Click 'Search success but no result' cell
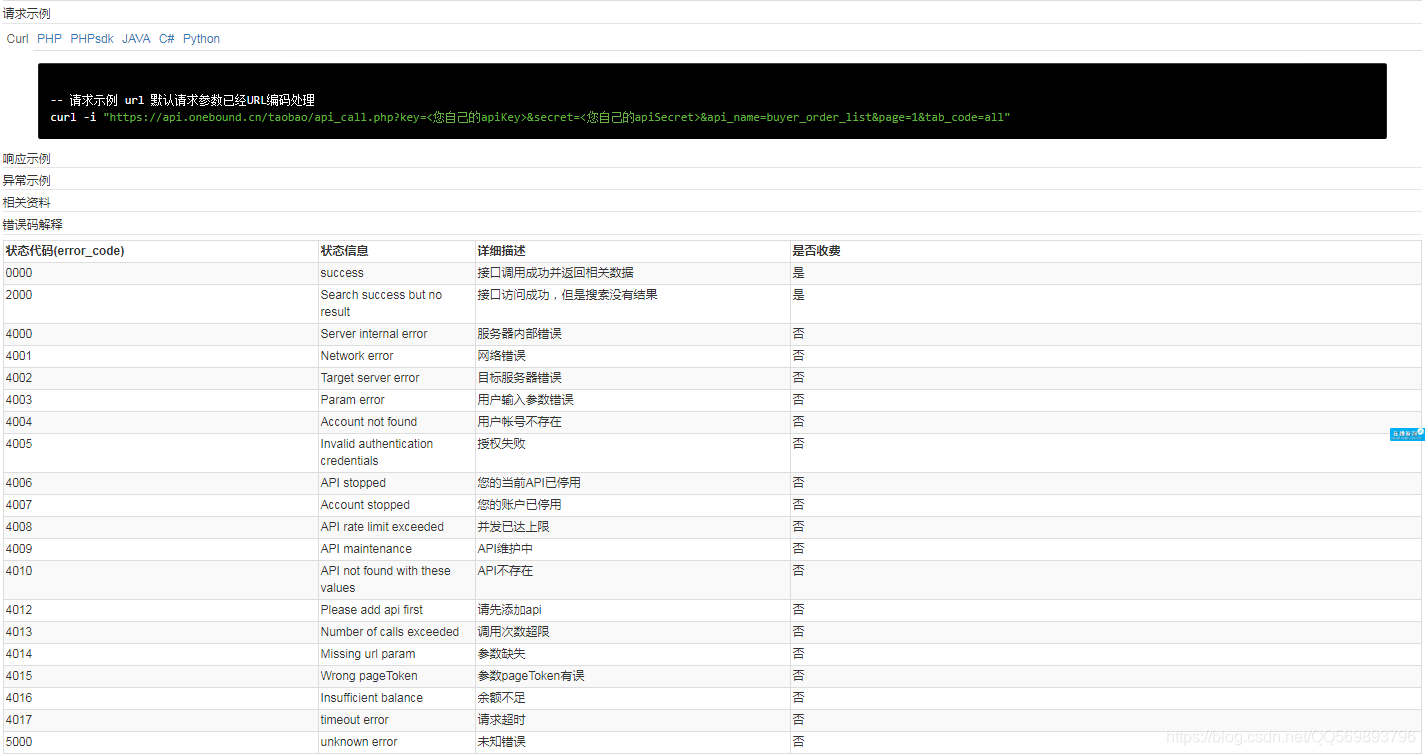 [x=396, y=304]
